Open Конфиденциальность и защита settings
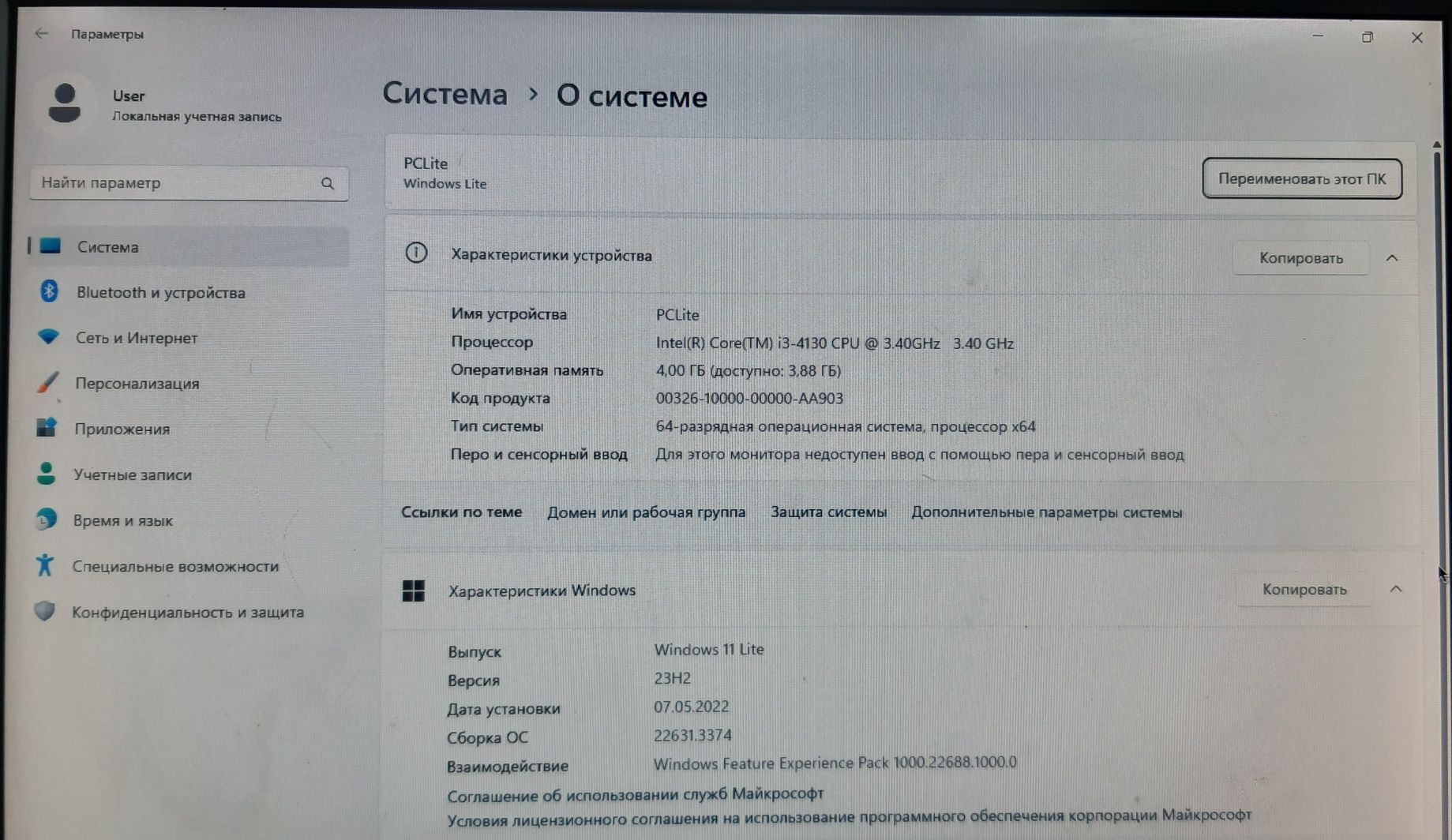 pos(189,612)
